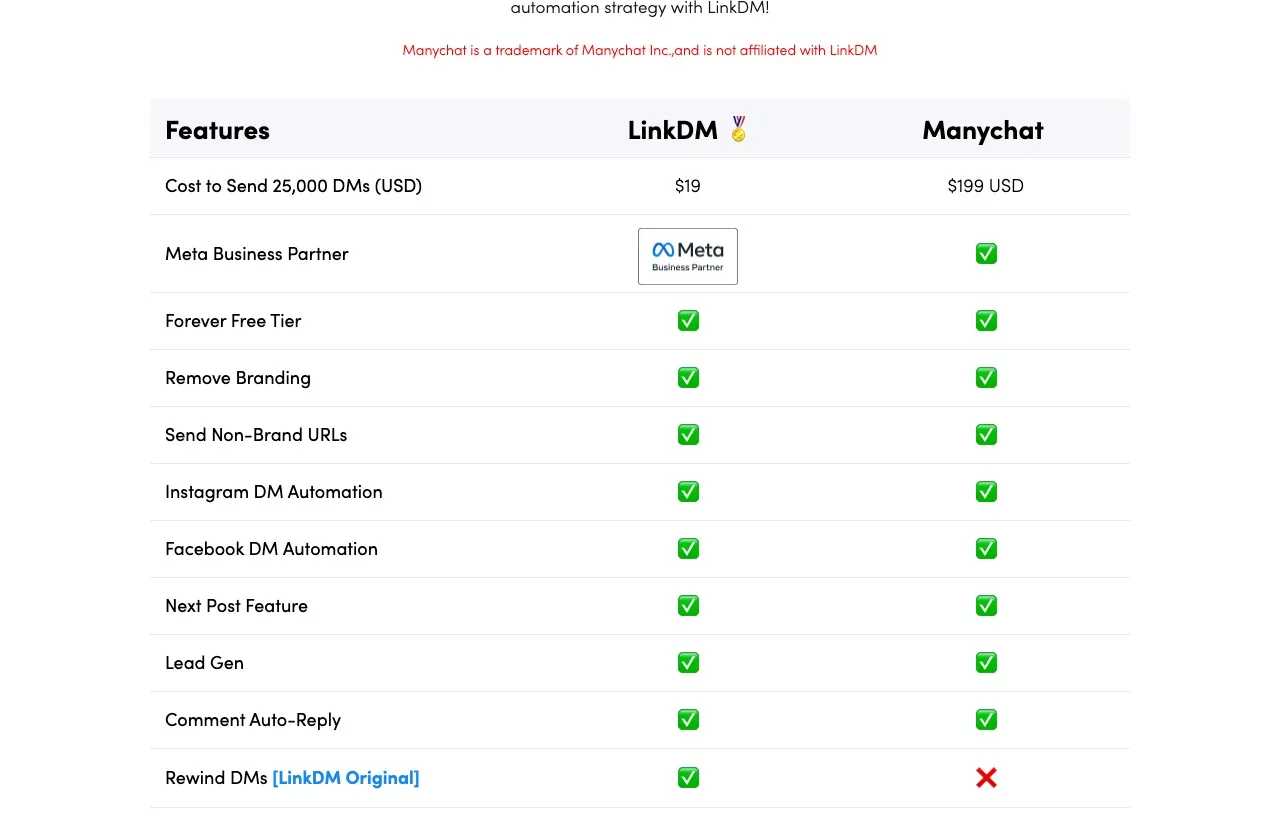
Task: Click the Features column header
Action: 217,130
